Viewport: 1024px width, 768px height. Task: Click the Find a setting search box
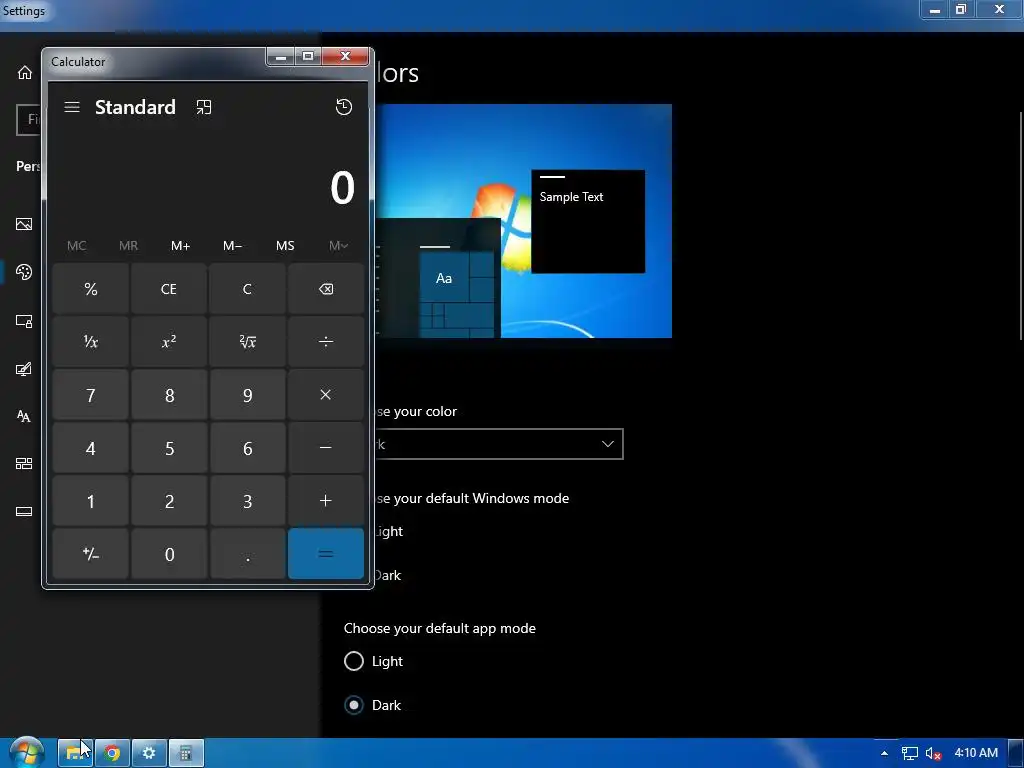pos(29,120)
